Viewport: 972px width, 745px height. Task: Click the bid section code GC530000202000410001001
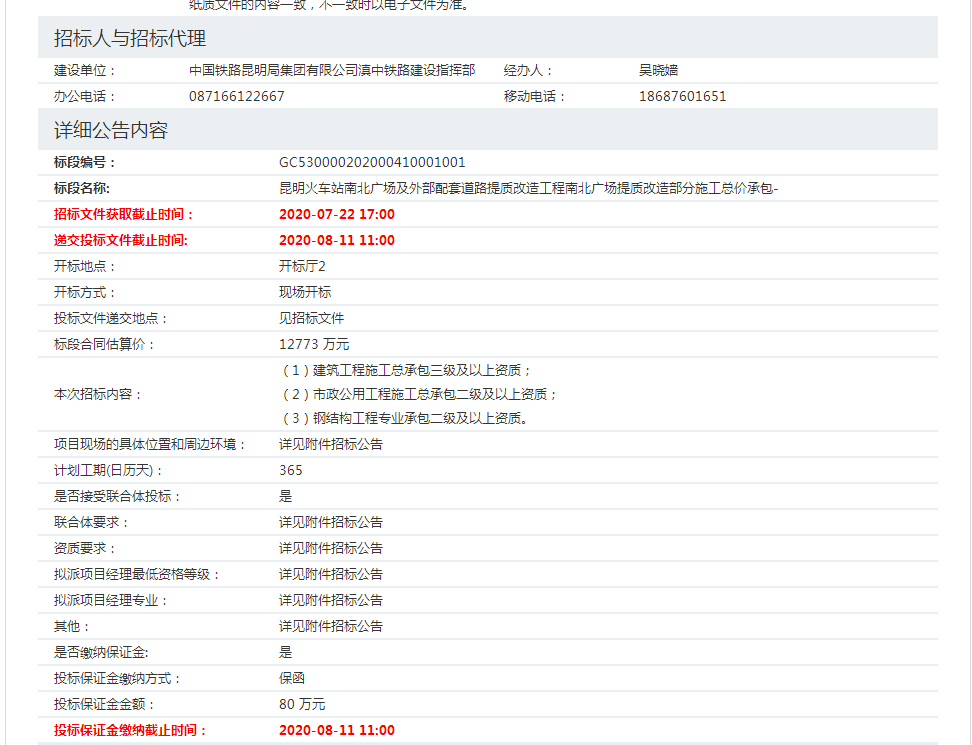click(x=372, y=162)
